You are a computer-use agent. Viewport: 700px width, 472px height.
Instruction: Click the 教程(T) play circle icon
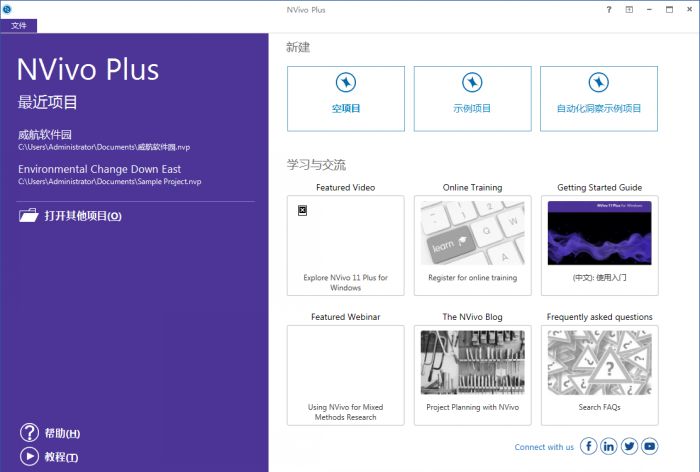(29, 456)
